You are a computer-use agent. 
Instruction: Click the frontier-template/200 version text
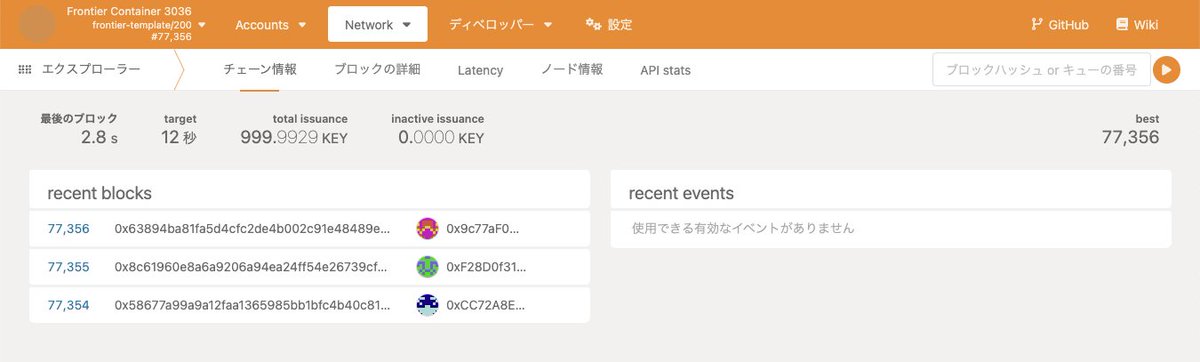143,24
